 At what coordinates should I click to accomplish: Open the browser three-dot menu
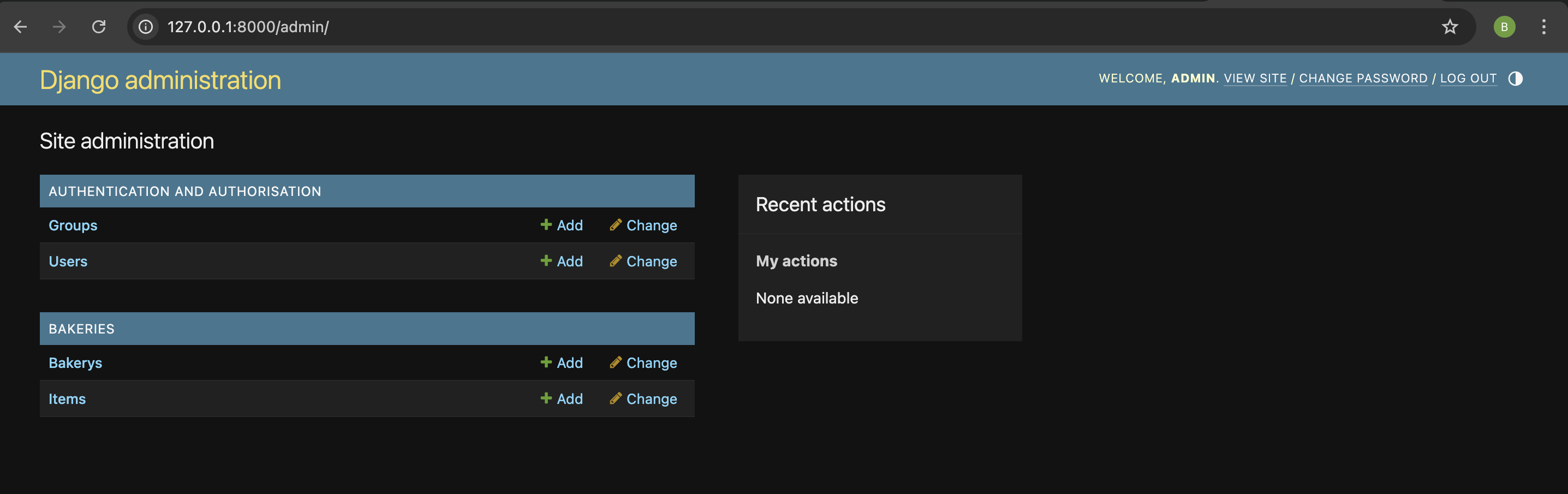pyautogui.click(x=1543, y=27)
